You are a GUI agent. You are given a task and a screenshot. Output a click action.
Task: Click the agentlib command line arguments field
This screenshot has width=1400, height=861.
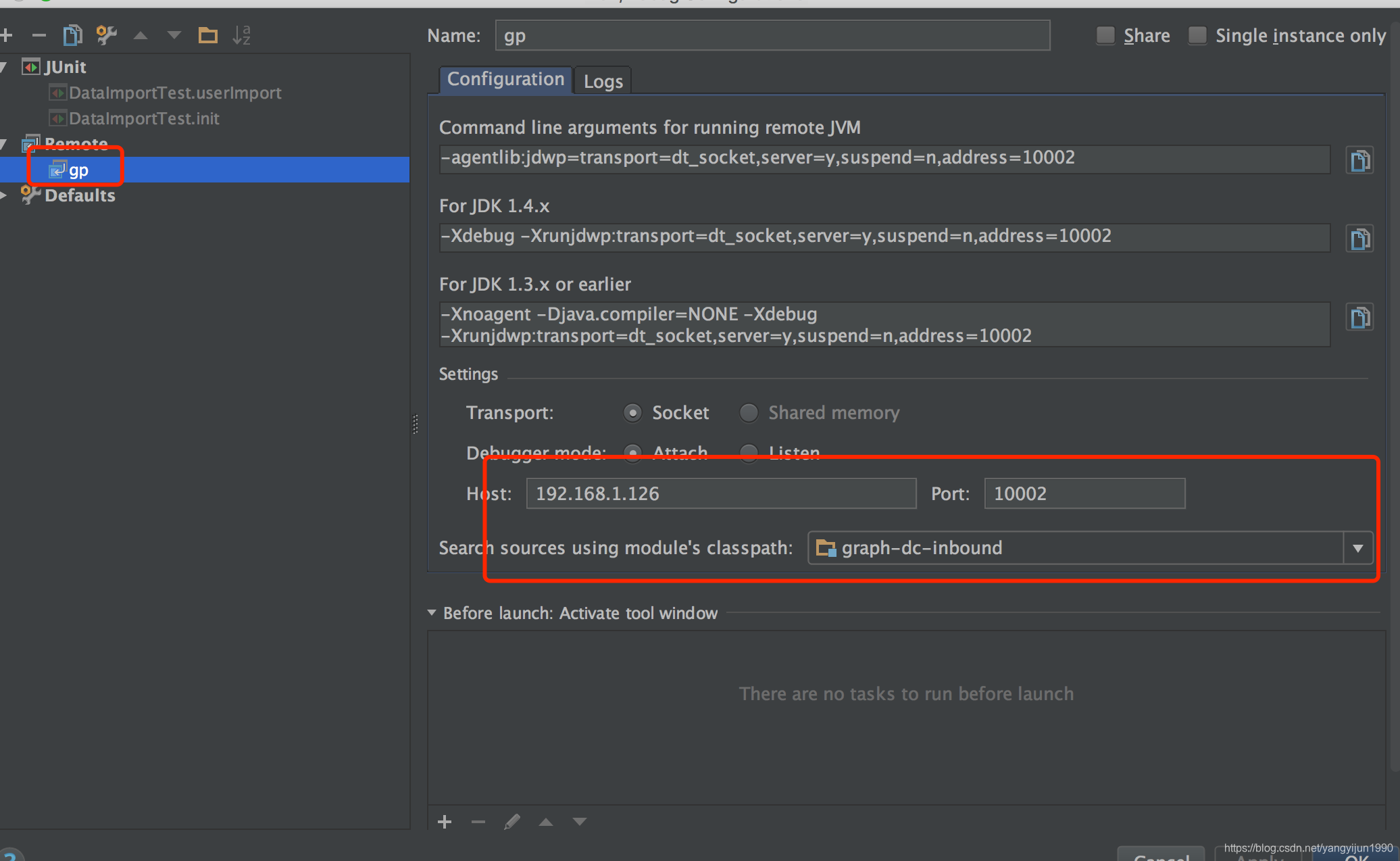click(x=884, y=159)
